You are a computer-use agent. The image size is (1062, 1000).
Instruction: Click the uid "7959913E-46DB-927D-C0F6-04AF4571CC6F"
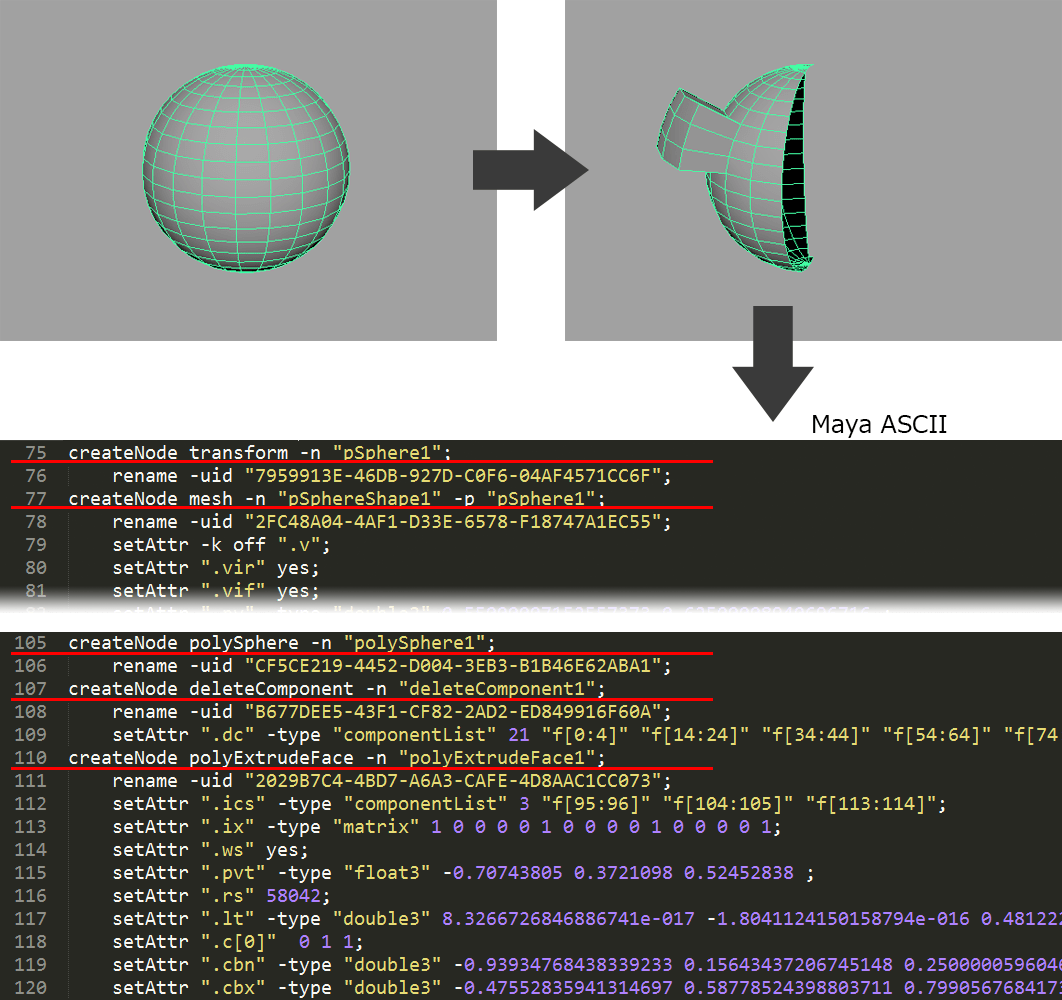(452, 476)
